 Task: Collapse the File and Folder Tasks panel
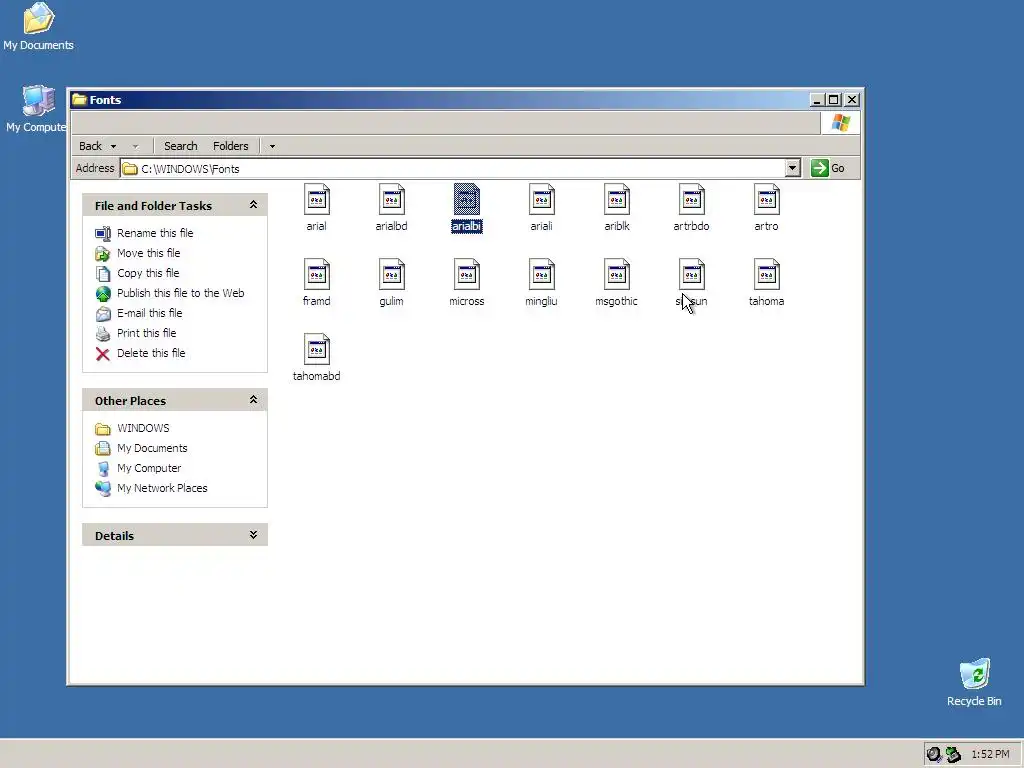point(253,205)
